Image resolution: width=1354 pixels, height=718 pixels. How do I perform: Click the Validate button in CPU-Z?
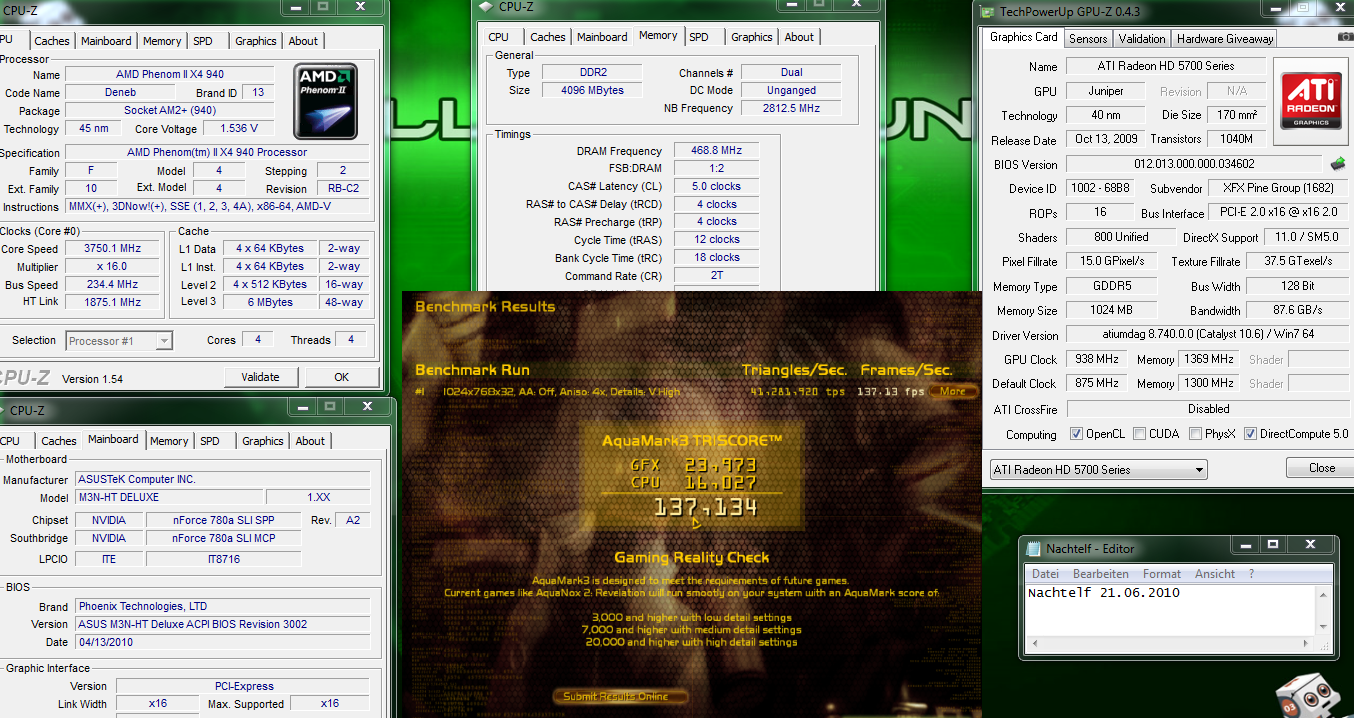(x=260, y=377)
